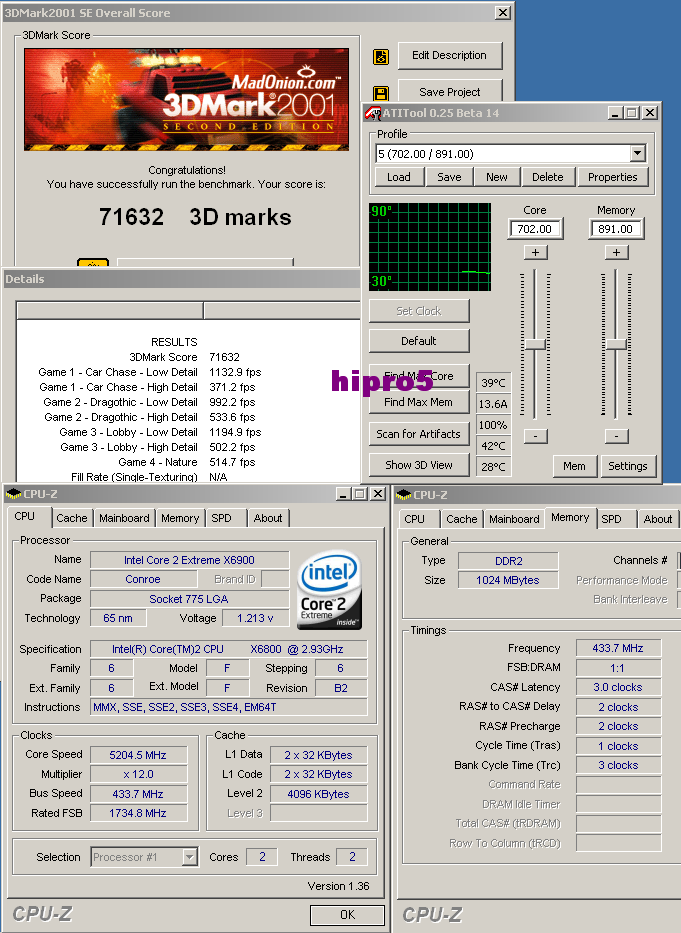This screenshot has width=681, height=933.
Task: Click the Default clocks button
Action: tap(418, 341)
